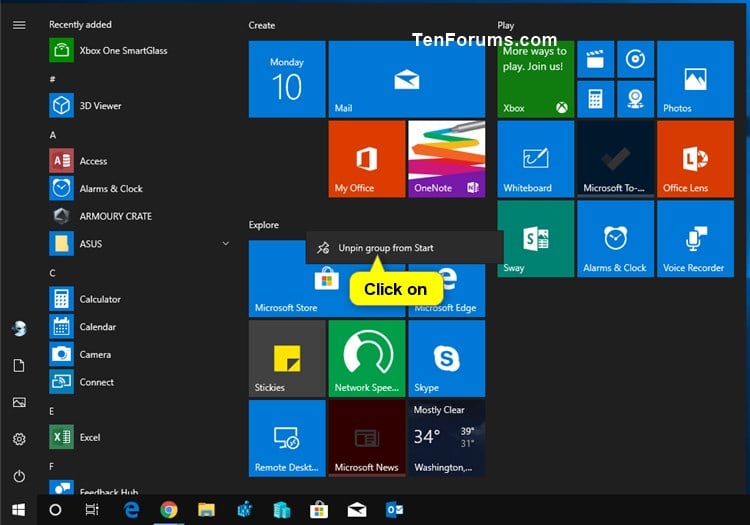Open the user account icon in sidebar
Viewport: 750px width, 525px height.
point(19,328)
